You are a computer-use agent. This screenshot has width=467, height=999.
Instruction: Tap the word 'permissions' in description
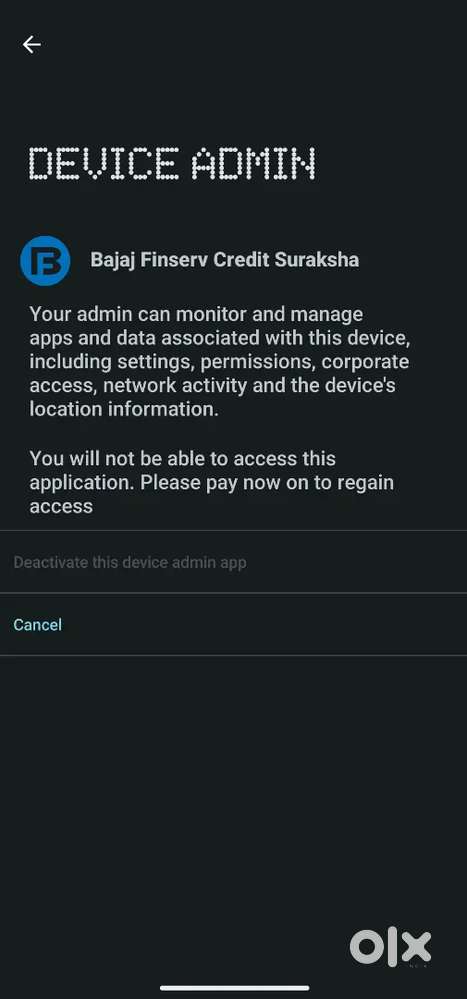pyautogui.click(x=257, y=362)
